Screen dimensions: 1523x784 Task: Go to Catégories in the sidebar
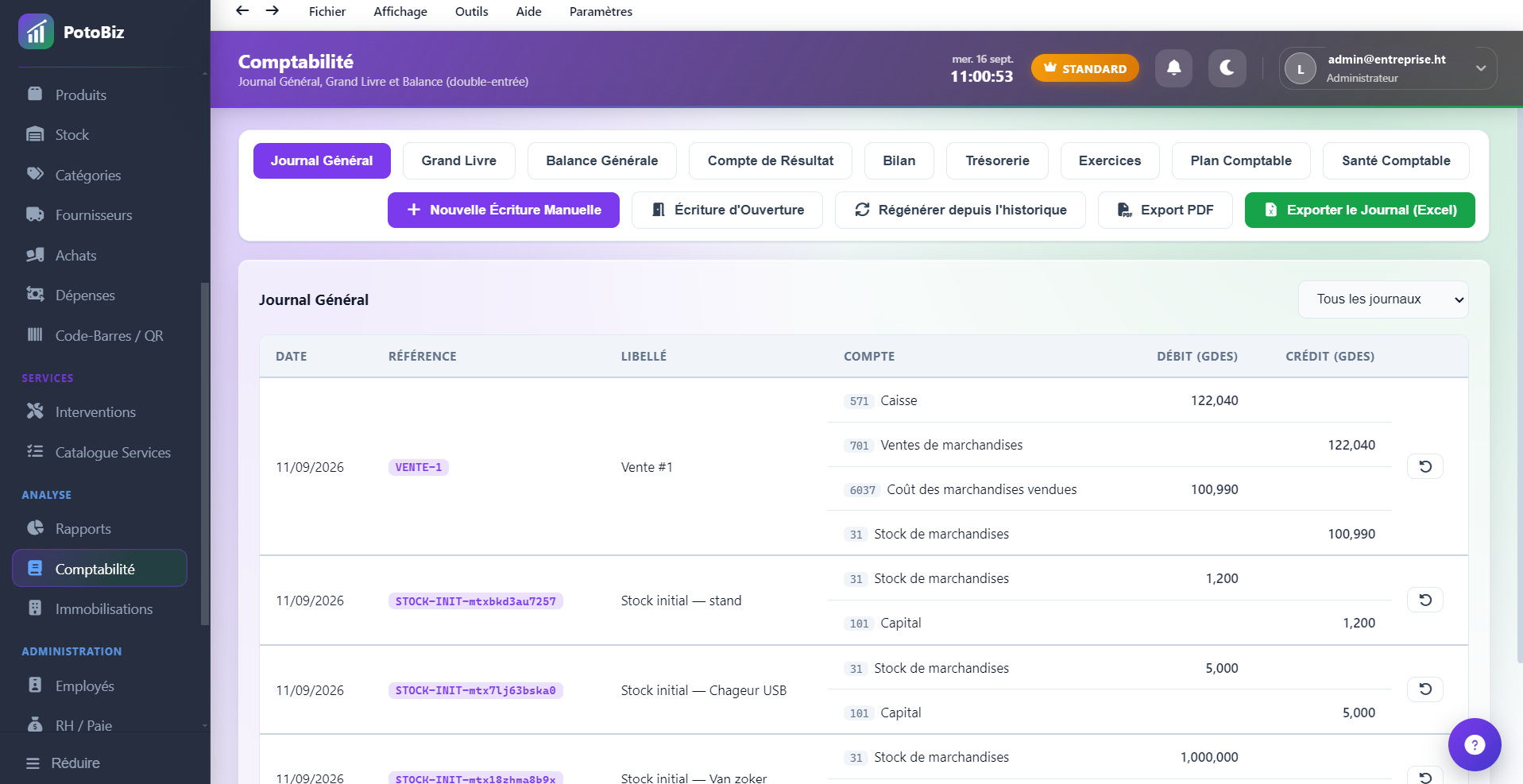[x=99, y=175]
